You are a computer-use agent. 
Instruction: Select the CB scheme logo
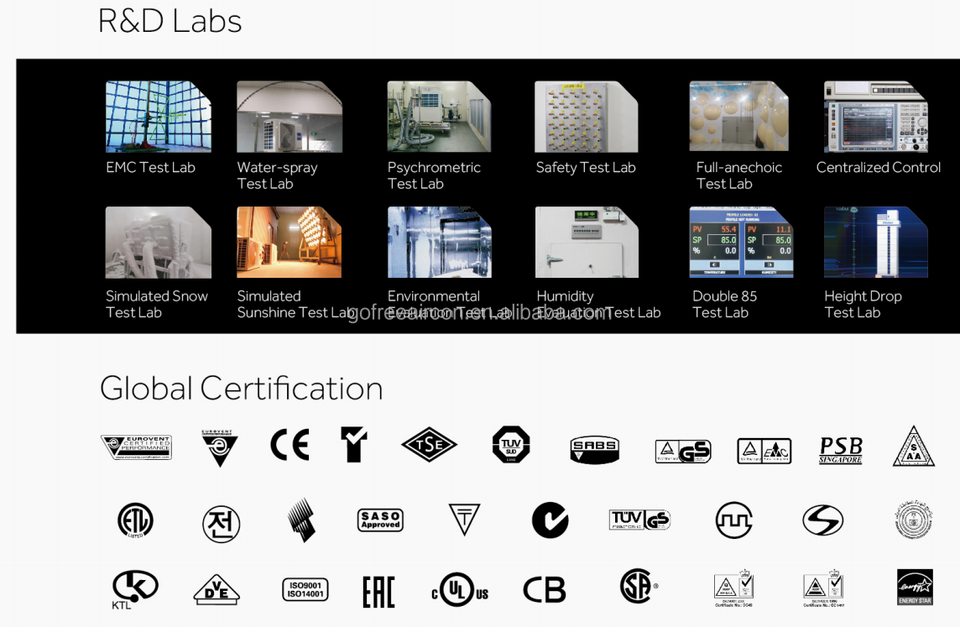point(544,590)
